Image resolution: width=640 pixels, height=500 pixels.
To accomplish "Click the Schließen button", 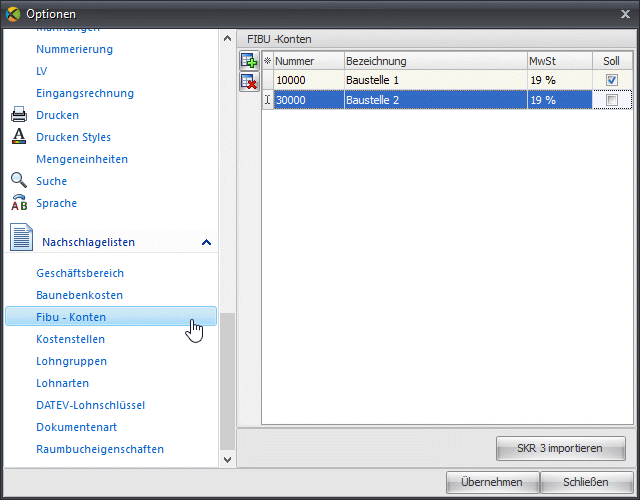I will pyautogui.click(x=587, y=482).
